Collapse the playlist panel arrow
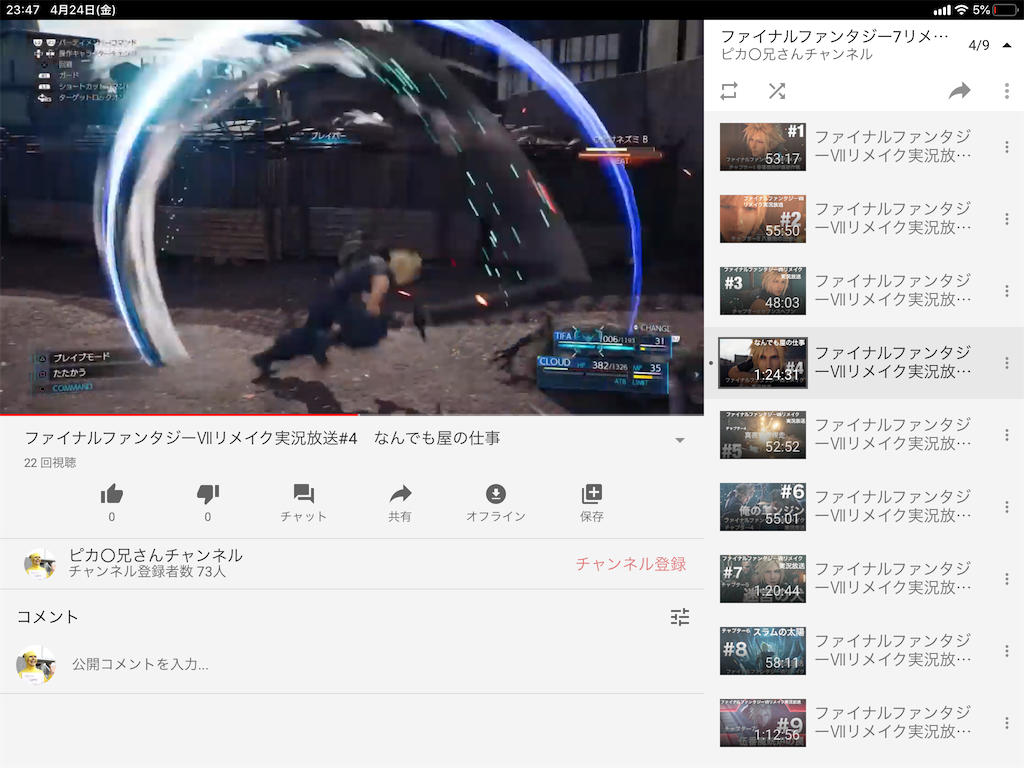1024x768 pixels. click(x=1006, y=45)
